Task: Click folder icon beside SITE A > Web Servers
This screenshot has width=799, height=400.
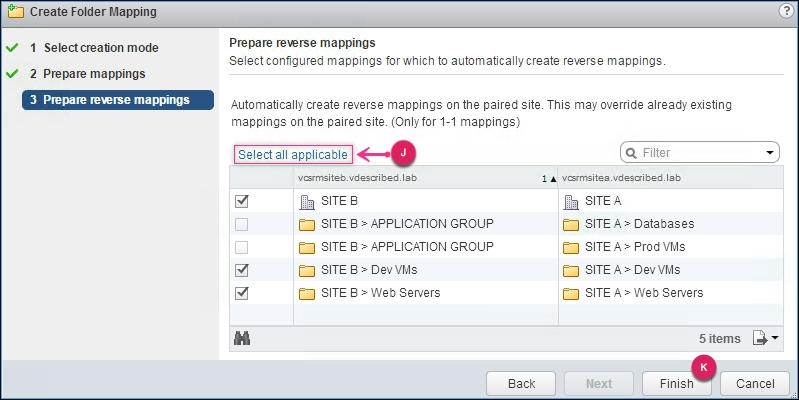Action: point(571,294)
